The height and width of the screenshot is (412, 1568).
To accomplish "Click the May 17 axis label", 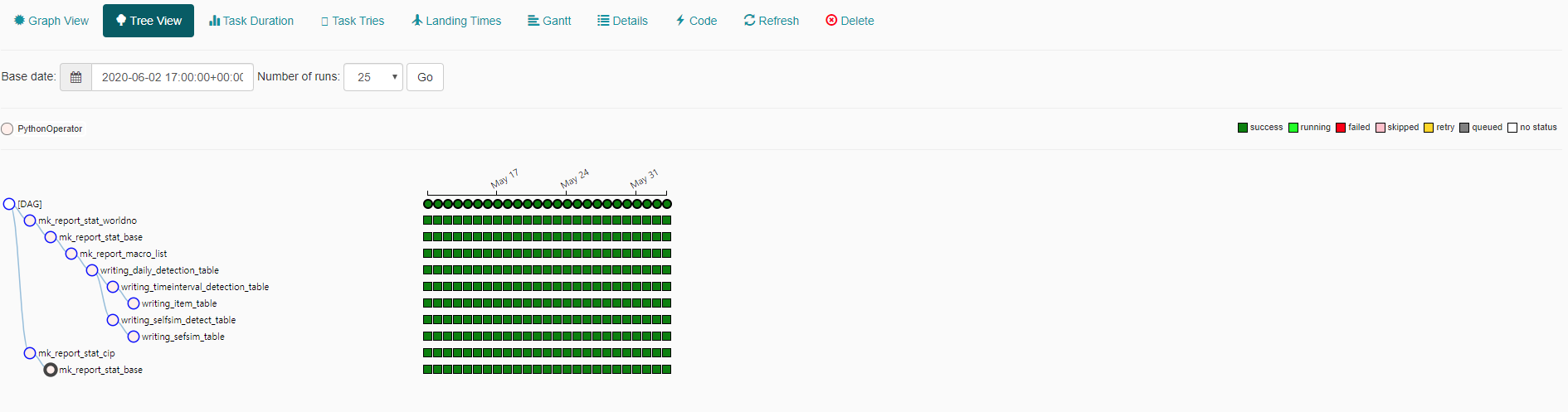I will point(504,179).
